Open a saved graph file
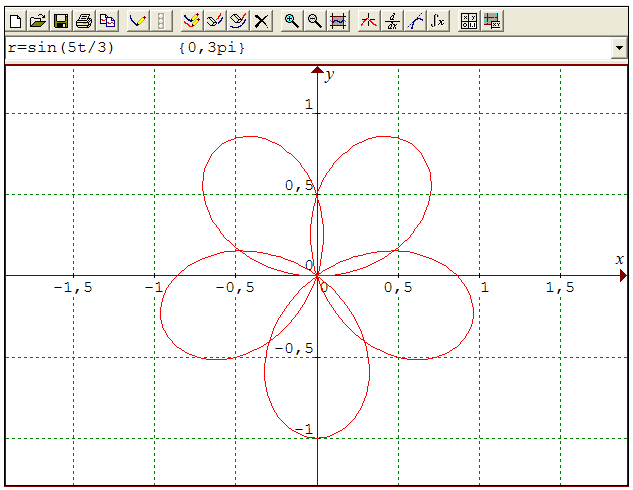Image resolution: width=633 pixels, height=490 pixels. [x=38, y=21]
